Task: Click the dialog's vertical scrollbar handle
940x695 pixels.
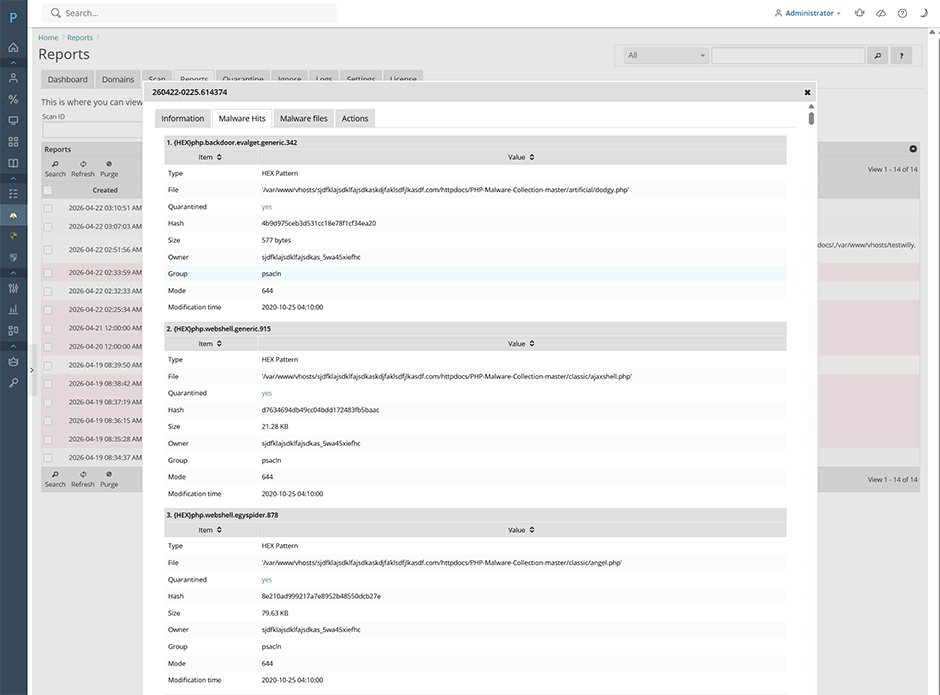Action: click(x=811, y=118)
